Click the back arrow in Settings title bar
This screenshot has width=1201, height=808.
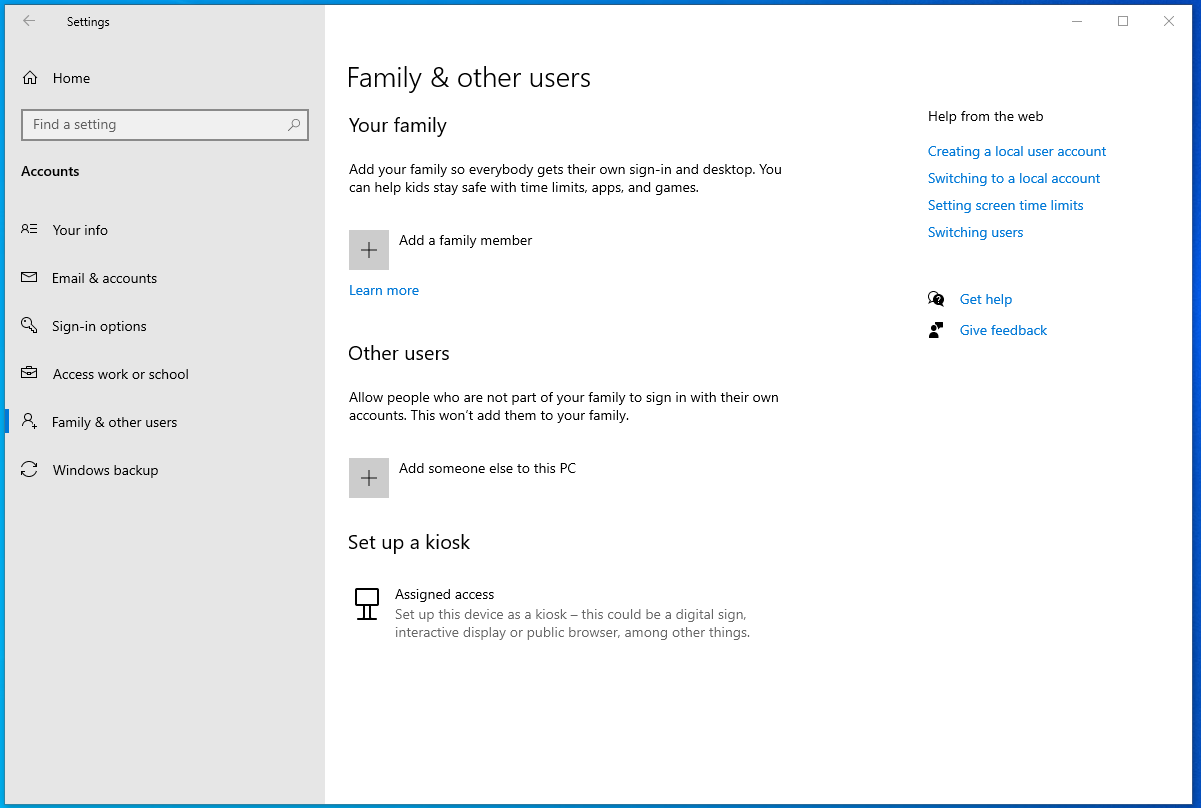click(x=29, y=21)
